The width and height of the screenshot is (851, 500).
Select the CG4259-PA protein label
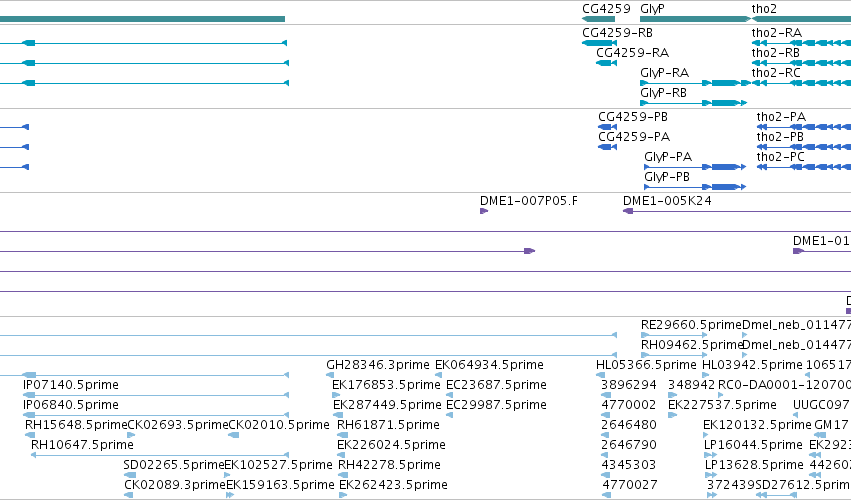click(x=634, y=137)
